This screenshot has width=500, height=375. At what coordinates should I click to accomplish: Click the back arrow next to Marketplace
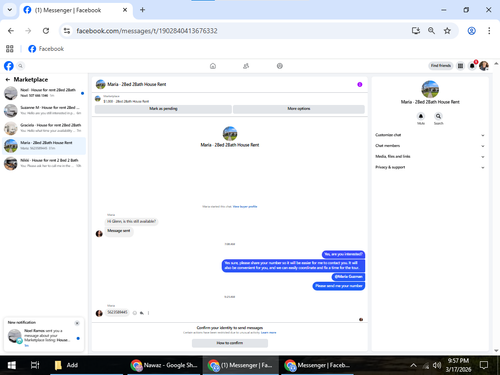[x=8, y=80]
